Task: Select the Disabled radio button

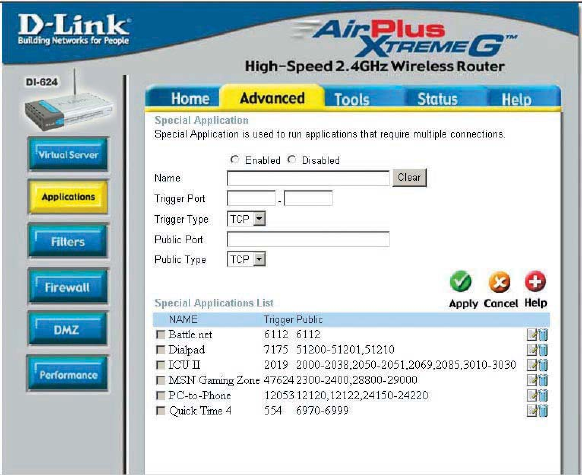Action: (292, 160)
